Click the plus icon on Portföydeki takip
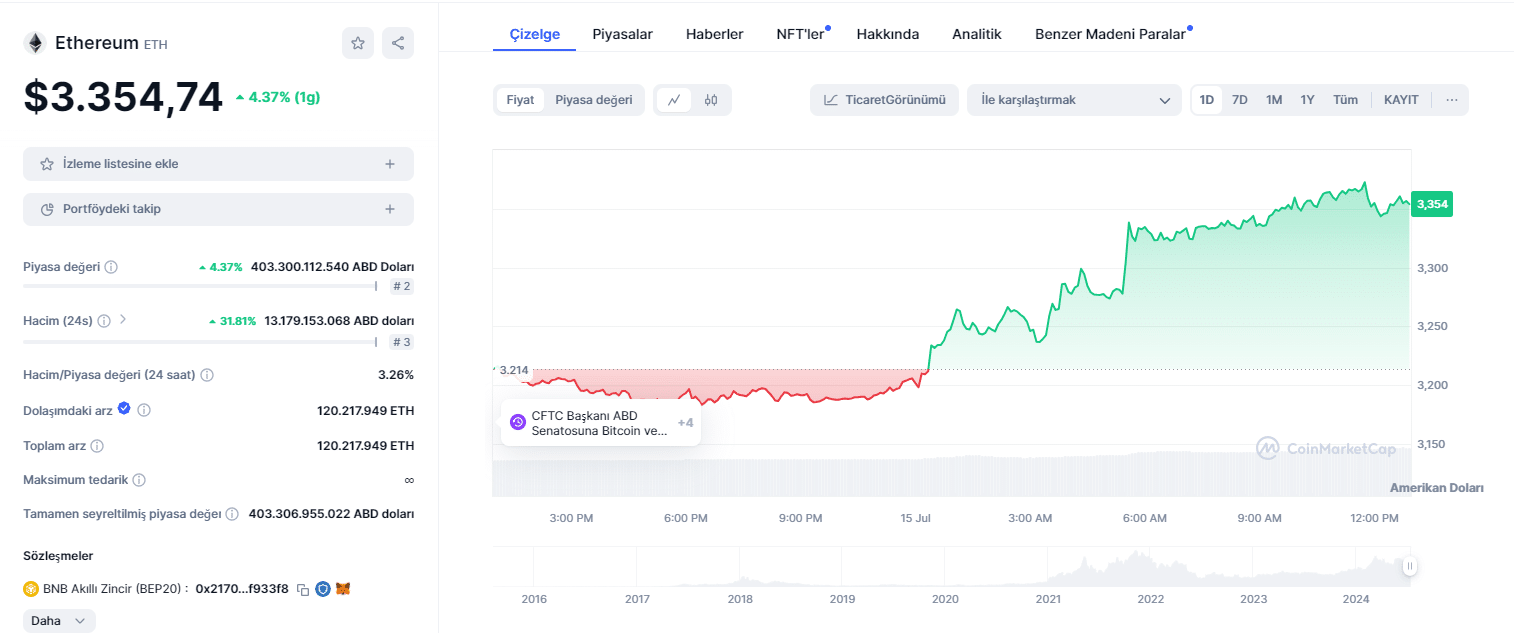The height and width of the screenshot is (633, 1514). pyautogui.click(x=390, y=209)
